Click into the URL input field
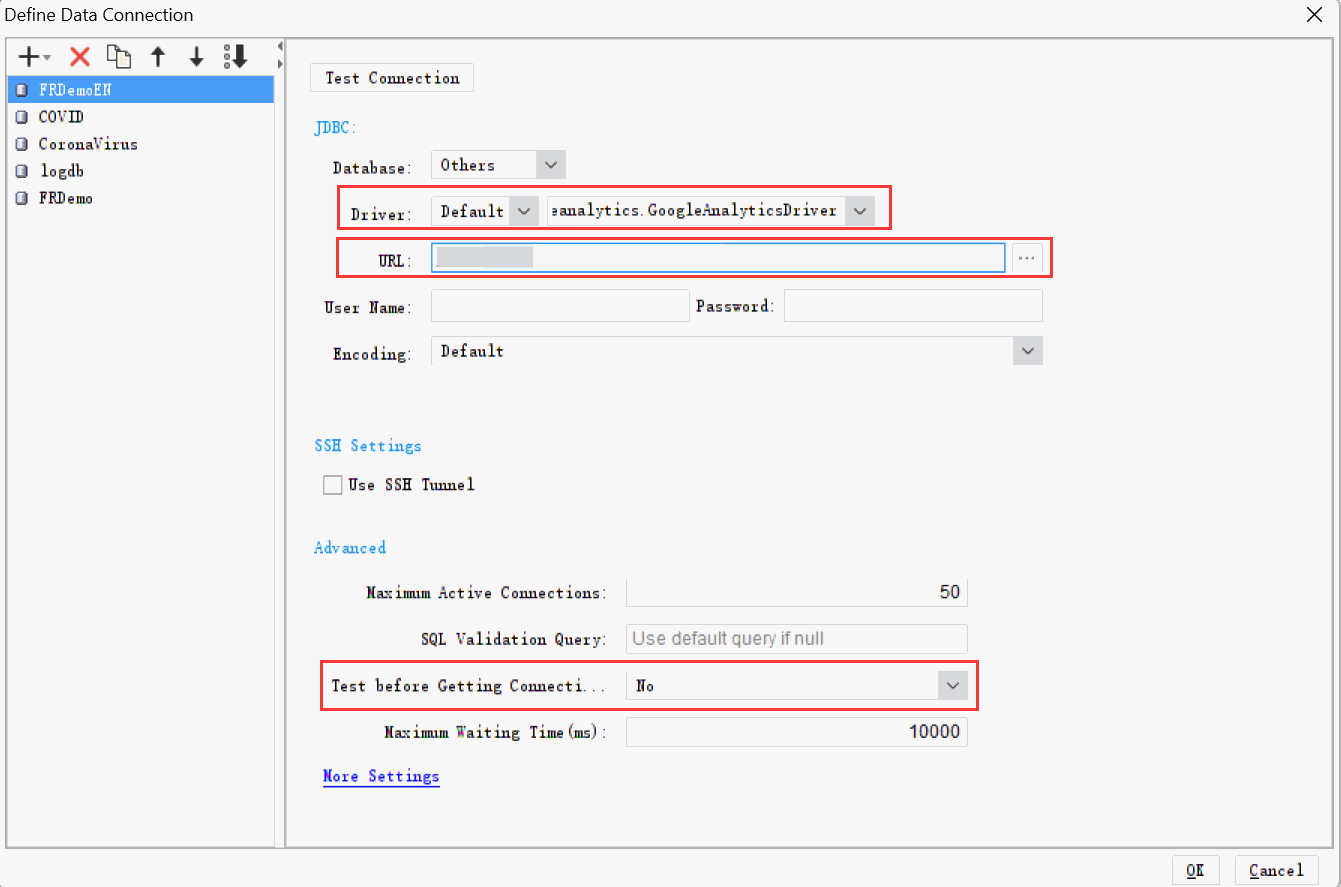The image size is (1341, 887). pos(718,258)
